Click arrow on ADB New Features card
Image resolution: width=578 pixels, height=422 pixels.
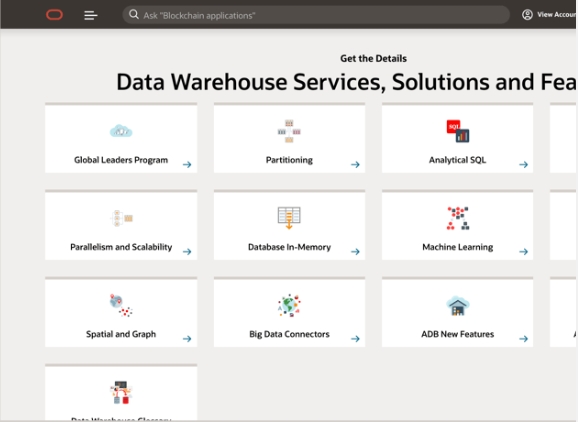pyautogui.click(x=524, y=338)
